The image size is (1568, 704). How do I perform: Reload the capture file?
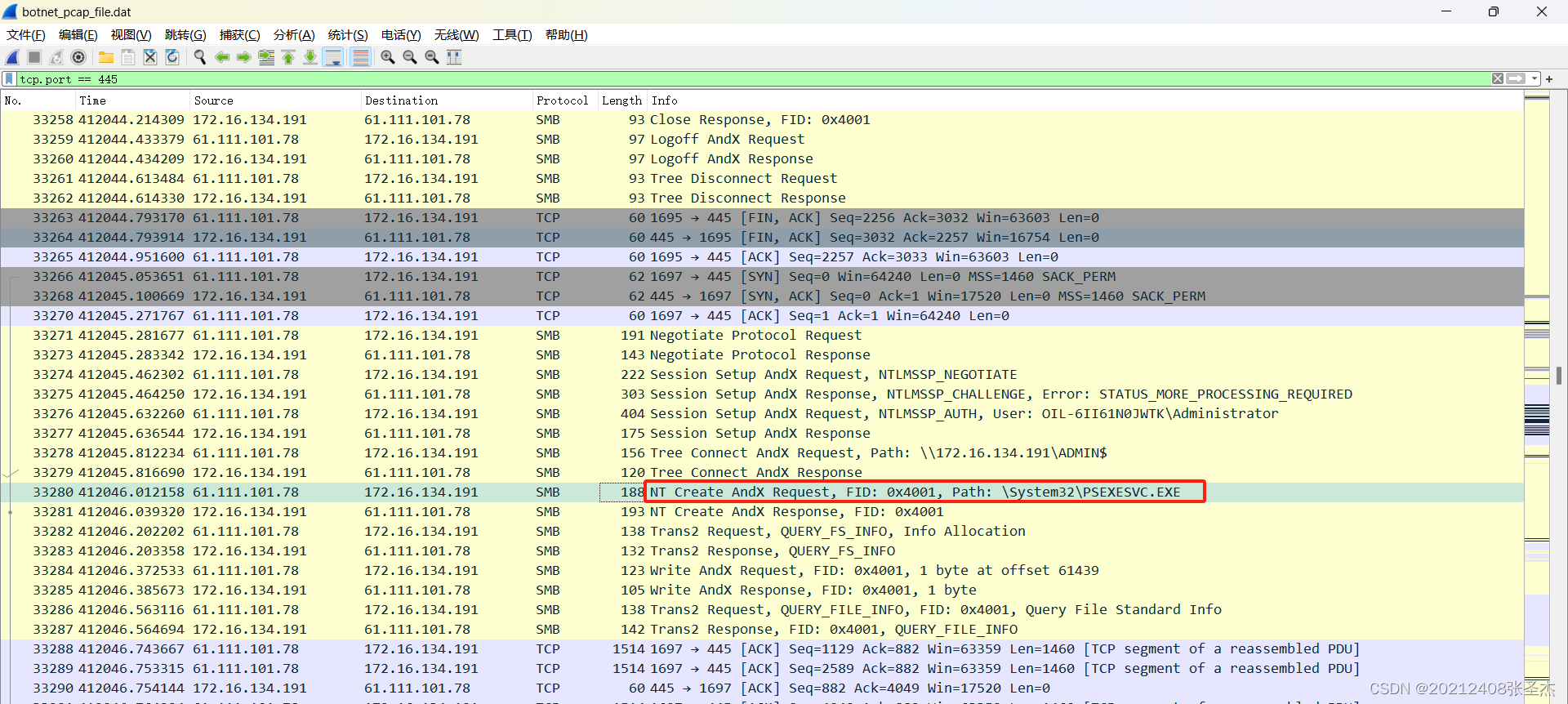(172, 57)
